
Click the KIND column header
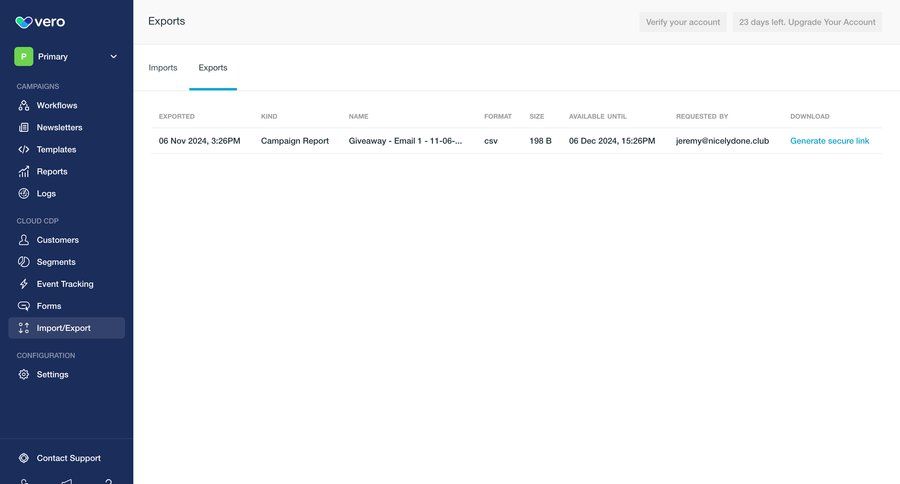click(x=269, y=117)
